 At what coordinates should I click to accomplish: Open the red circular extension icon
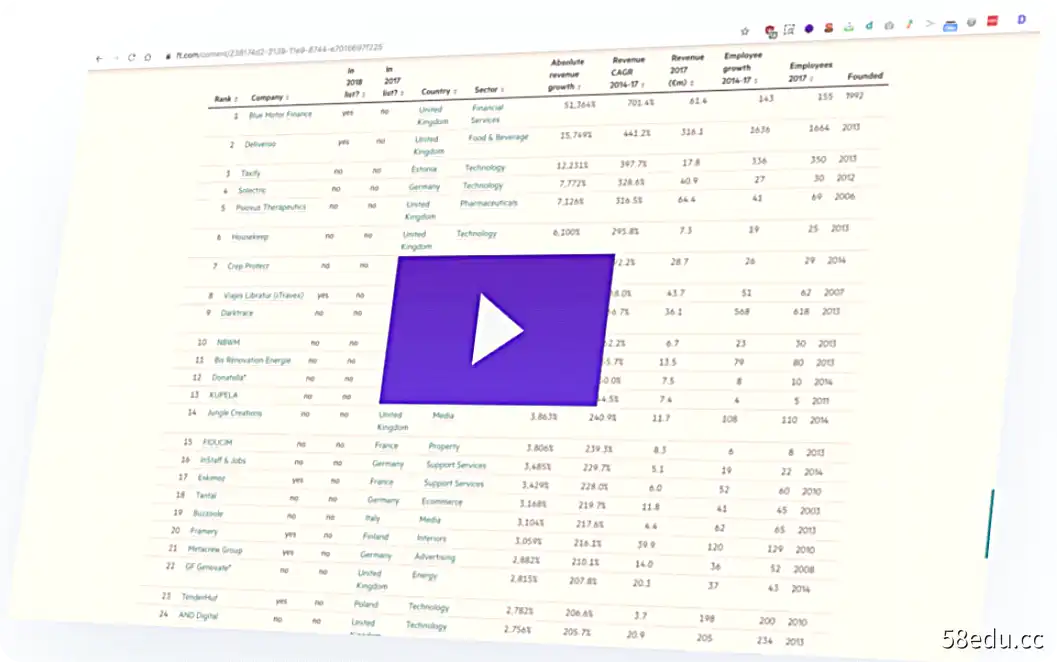pyautogui.click(x=770, y=30)
